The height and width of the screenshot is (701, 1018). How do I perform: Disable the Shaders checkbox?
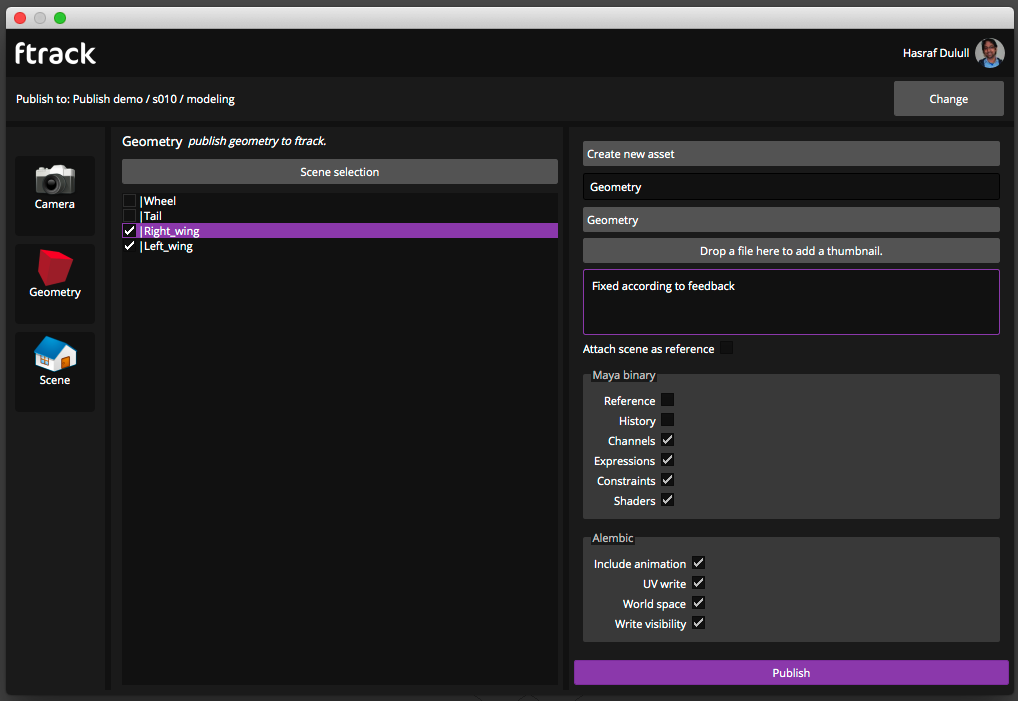point(667,500)
